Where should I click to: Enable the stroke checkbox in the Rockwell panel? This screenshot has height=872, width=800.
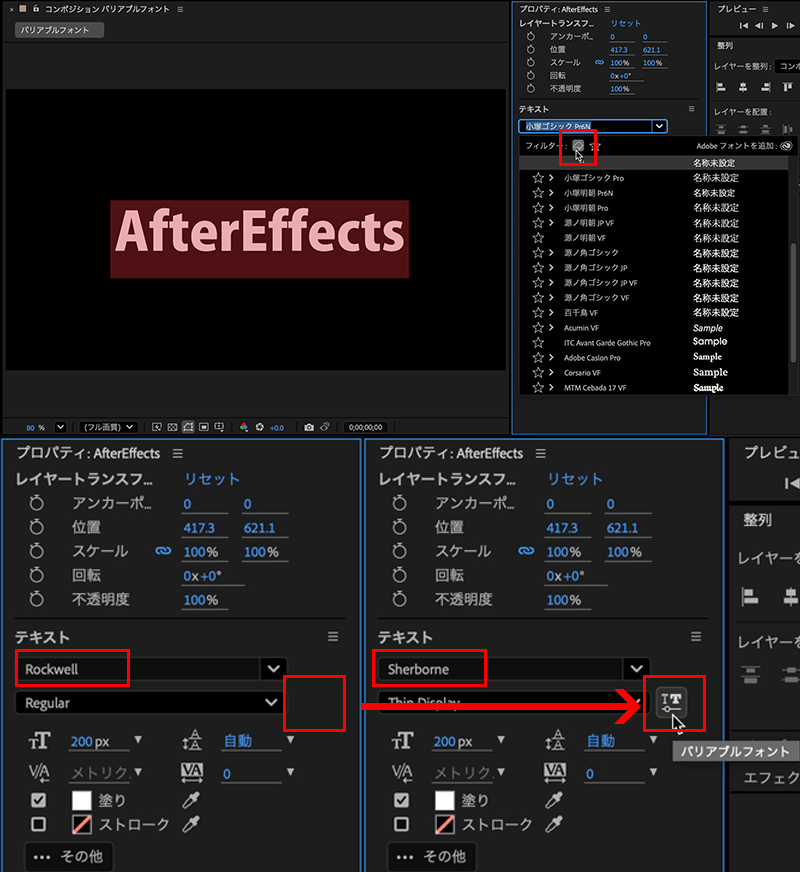[x=38, y=825]
